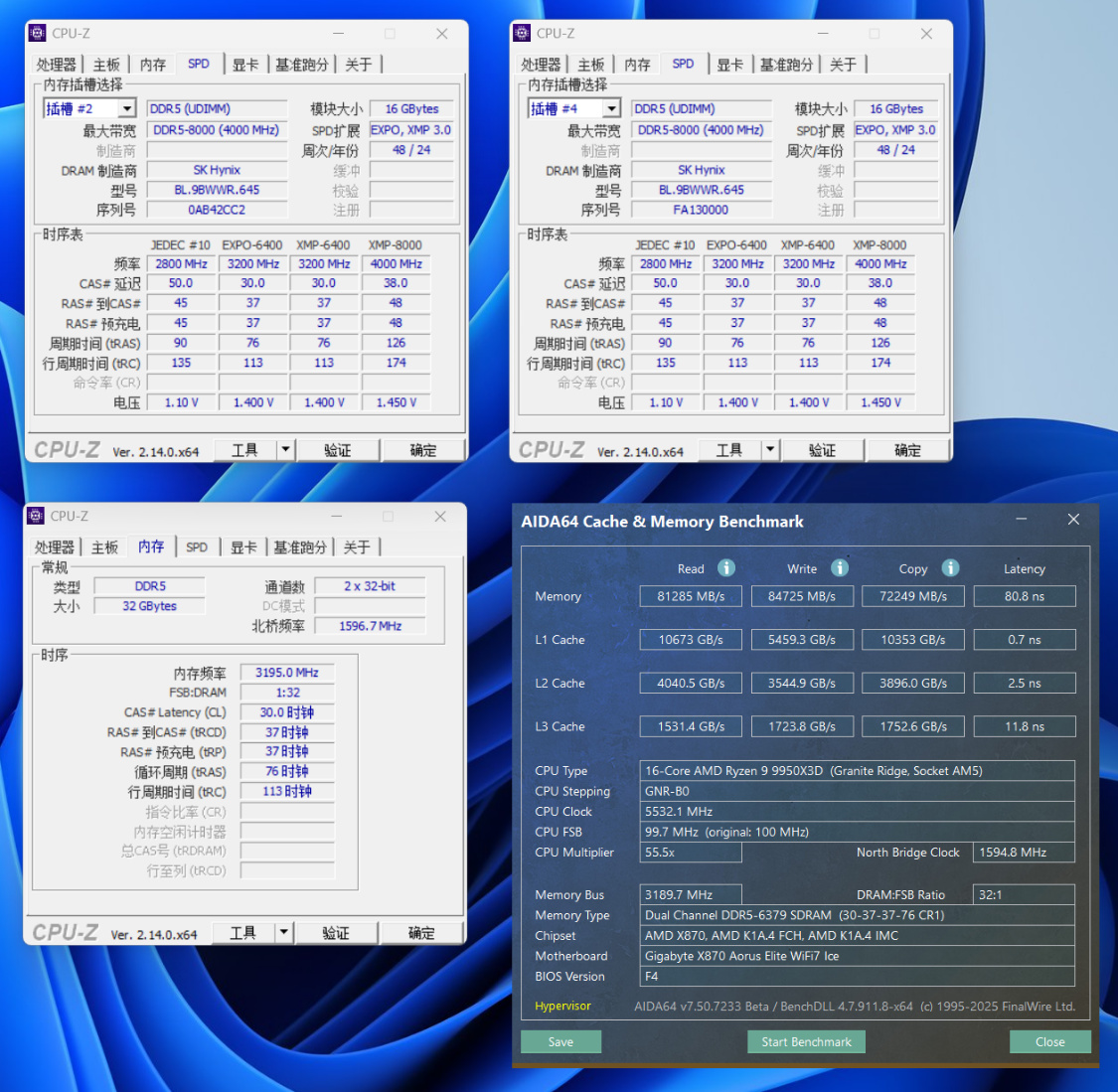
Task: Switch to 主板 tab in memory window
Action: point(104,546)
